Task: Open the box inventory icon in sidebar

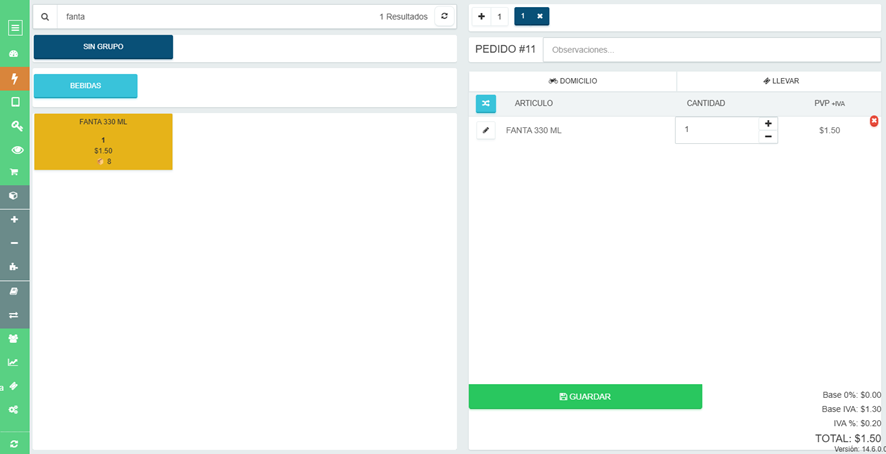Action: pos(14,196)
